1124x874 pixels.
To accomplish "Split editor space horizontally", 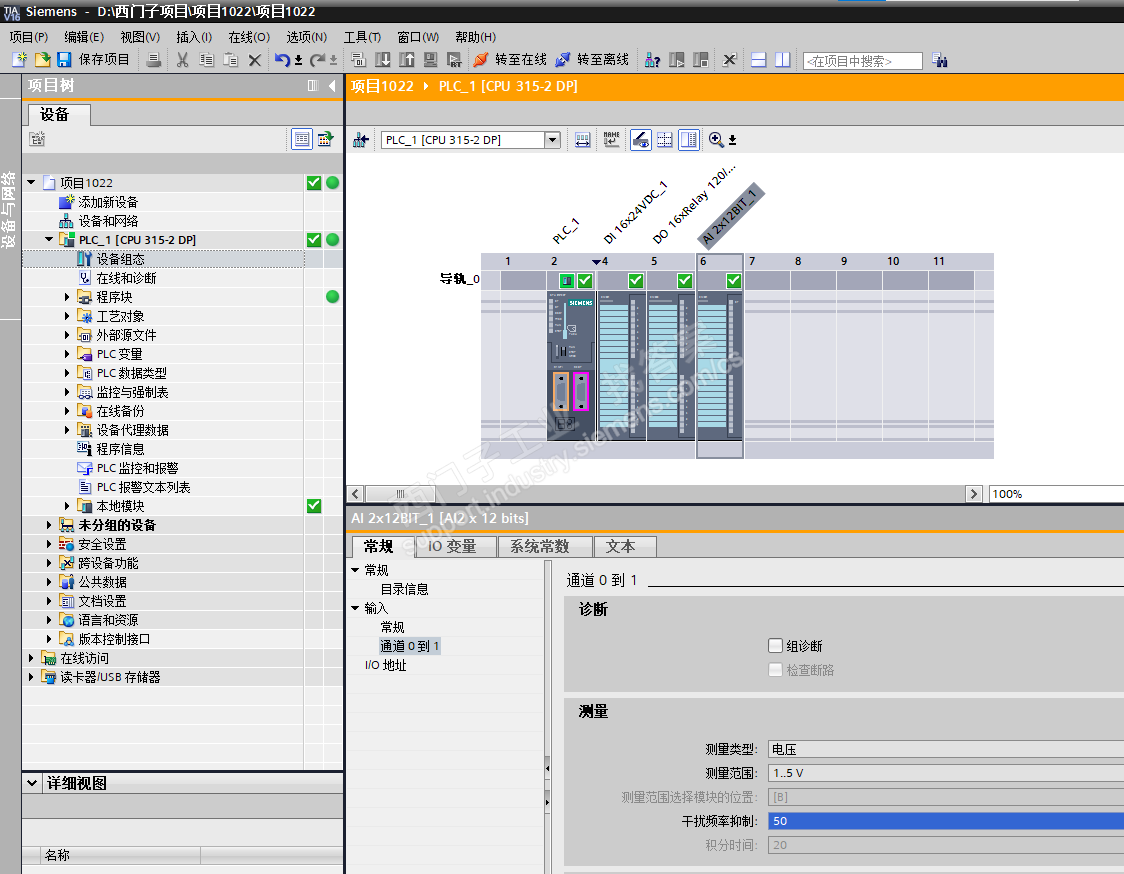I will [x=758, y=60].
